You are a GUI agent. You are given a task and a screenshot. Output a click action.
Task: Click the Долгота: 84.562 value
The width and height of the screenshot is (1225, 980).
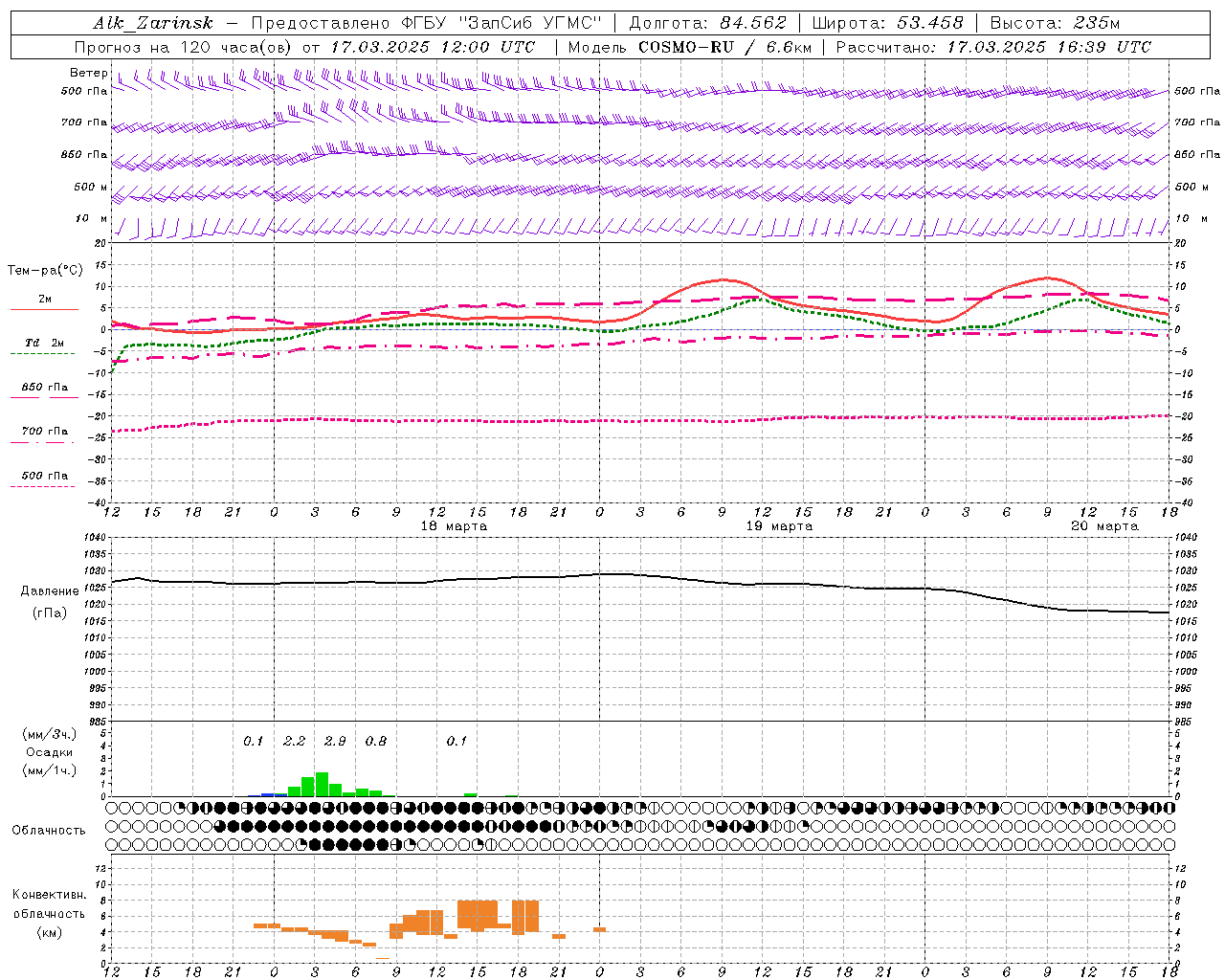(708, 23)
